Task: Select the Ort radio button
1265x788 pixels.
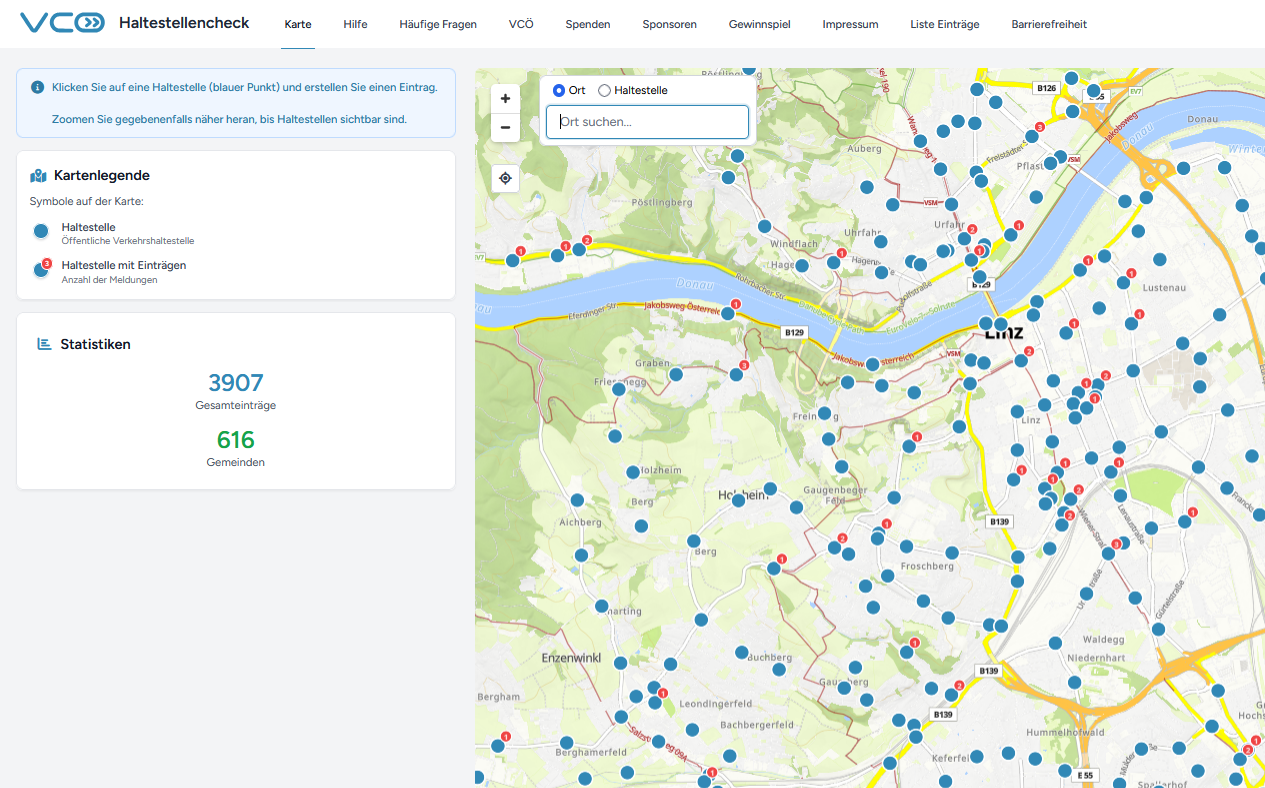Action: [x=559, y=90]
